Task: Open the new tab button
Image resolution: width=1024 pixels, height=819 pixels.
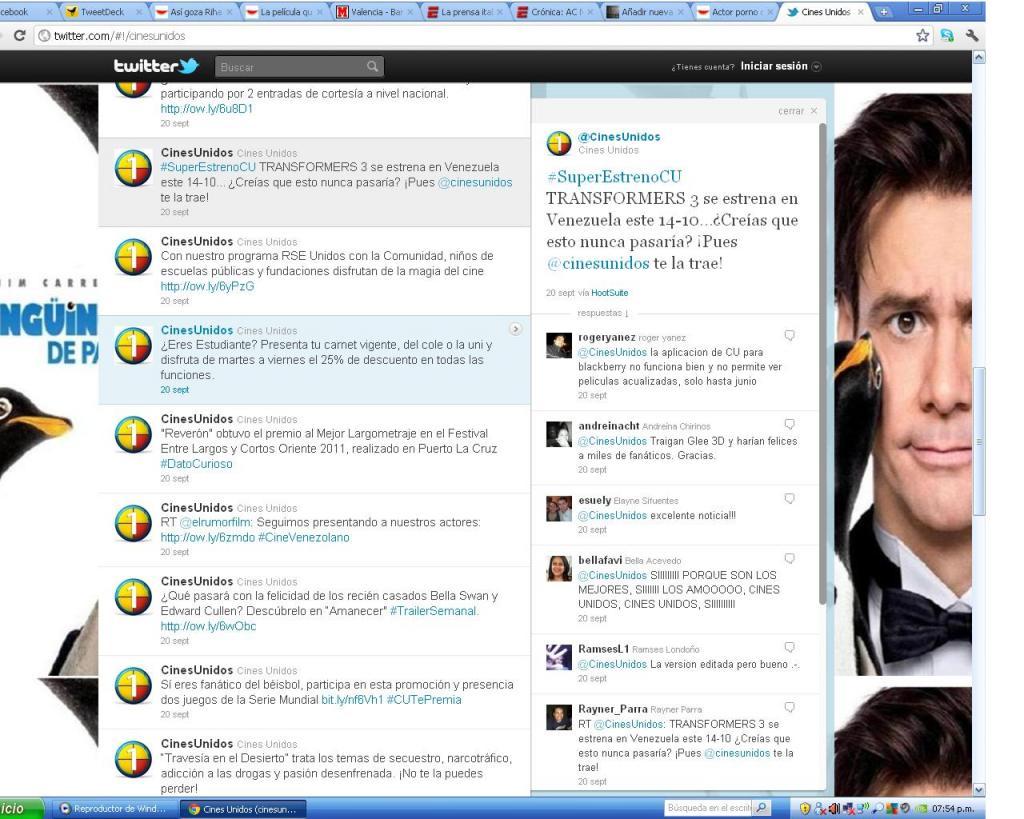Action: click(x=884, y=11)
